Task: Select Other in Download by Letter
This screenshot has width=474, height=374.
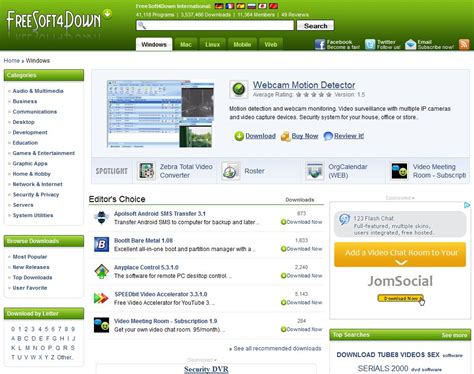Action: point(65,357)
